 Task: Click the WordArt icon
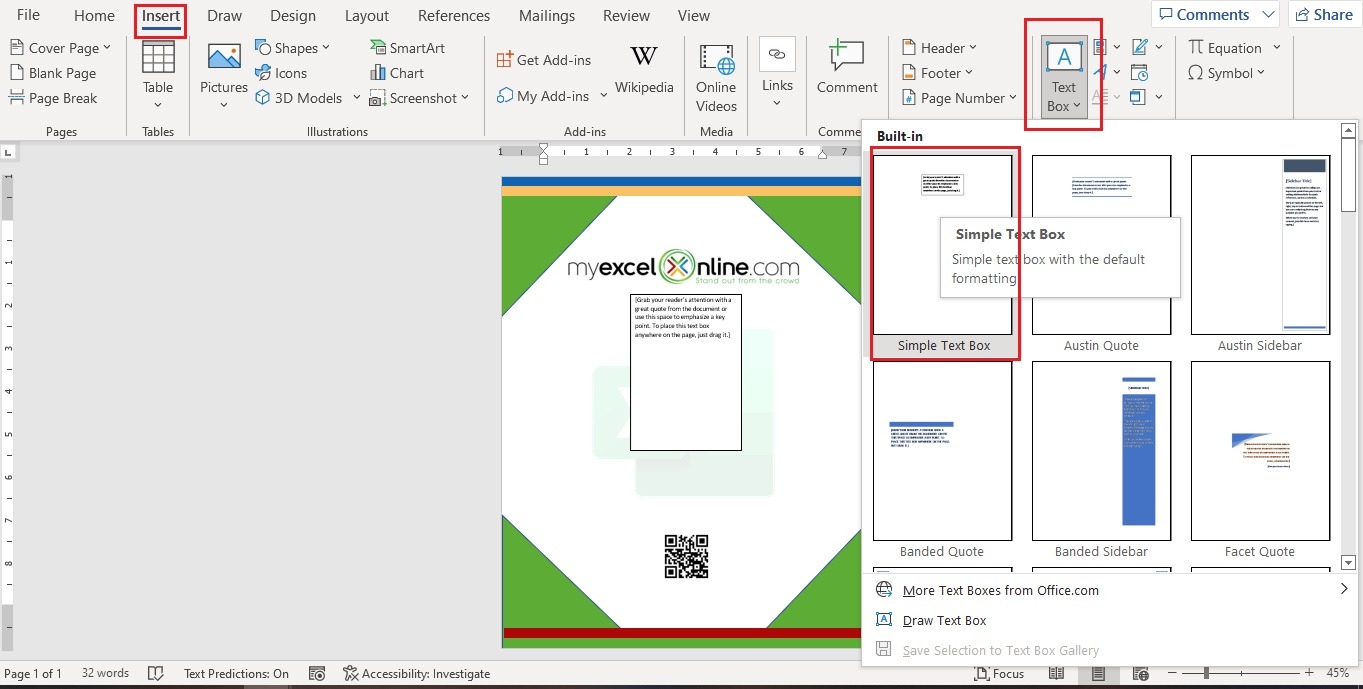pyautogui.click(x=1100, y=72)
